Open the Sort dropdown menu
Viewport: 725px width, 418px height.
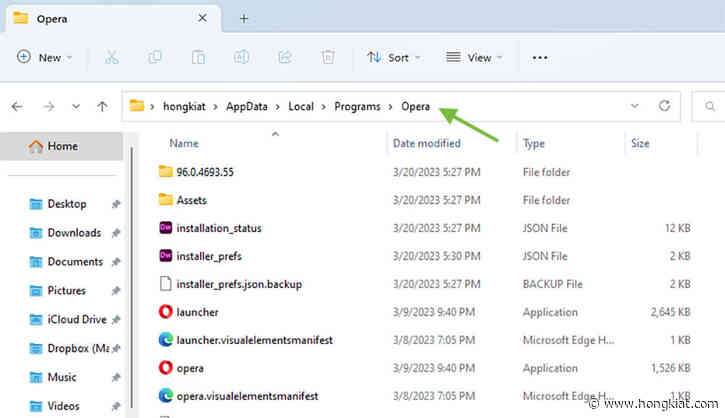[393, 57]
